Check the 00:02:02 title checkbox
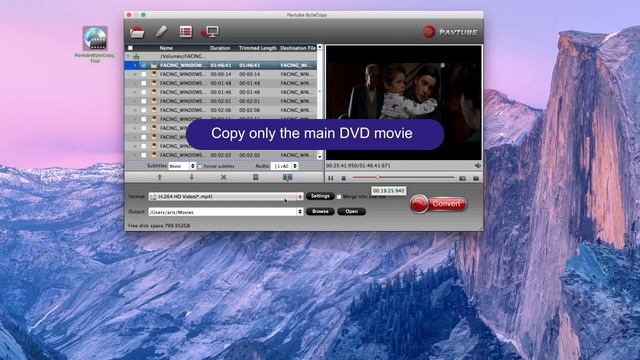 144,155
